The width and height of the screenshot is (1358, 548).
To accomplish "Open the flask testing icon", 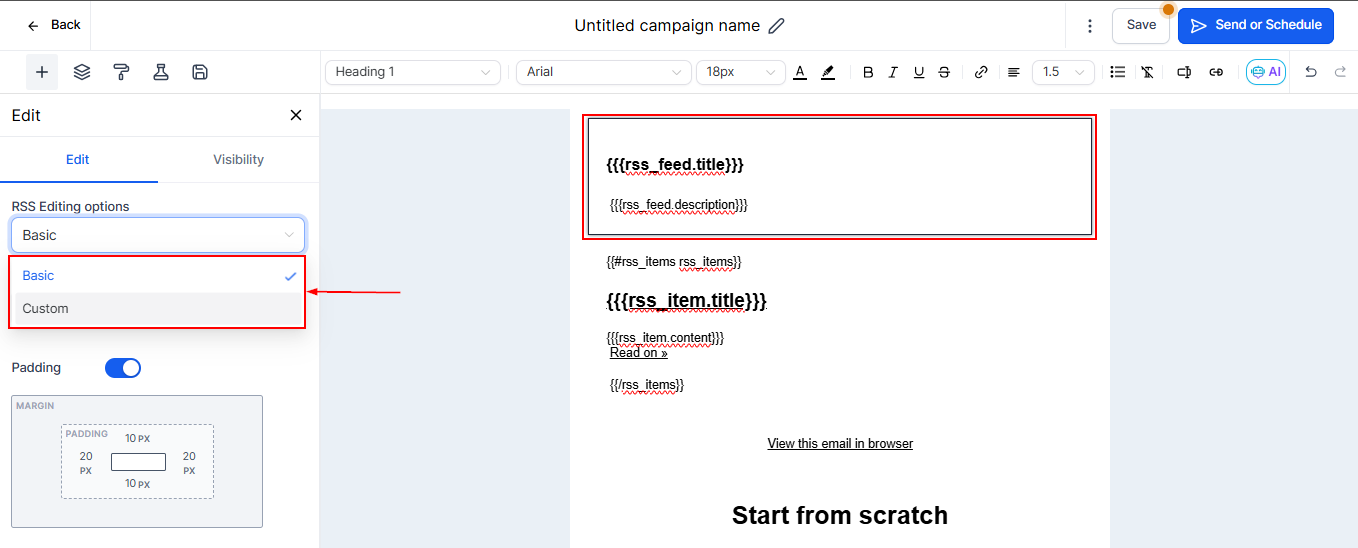I will coord(160,72).
